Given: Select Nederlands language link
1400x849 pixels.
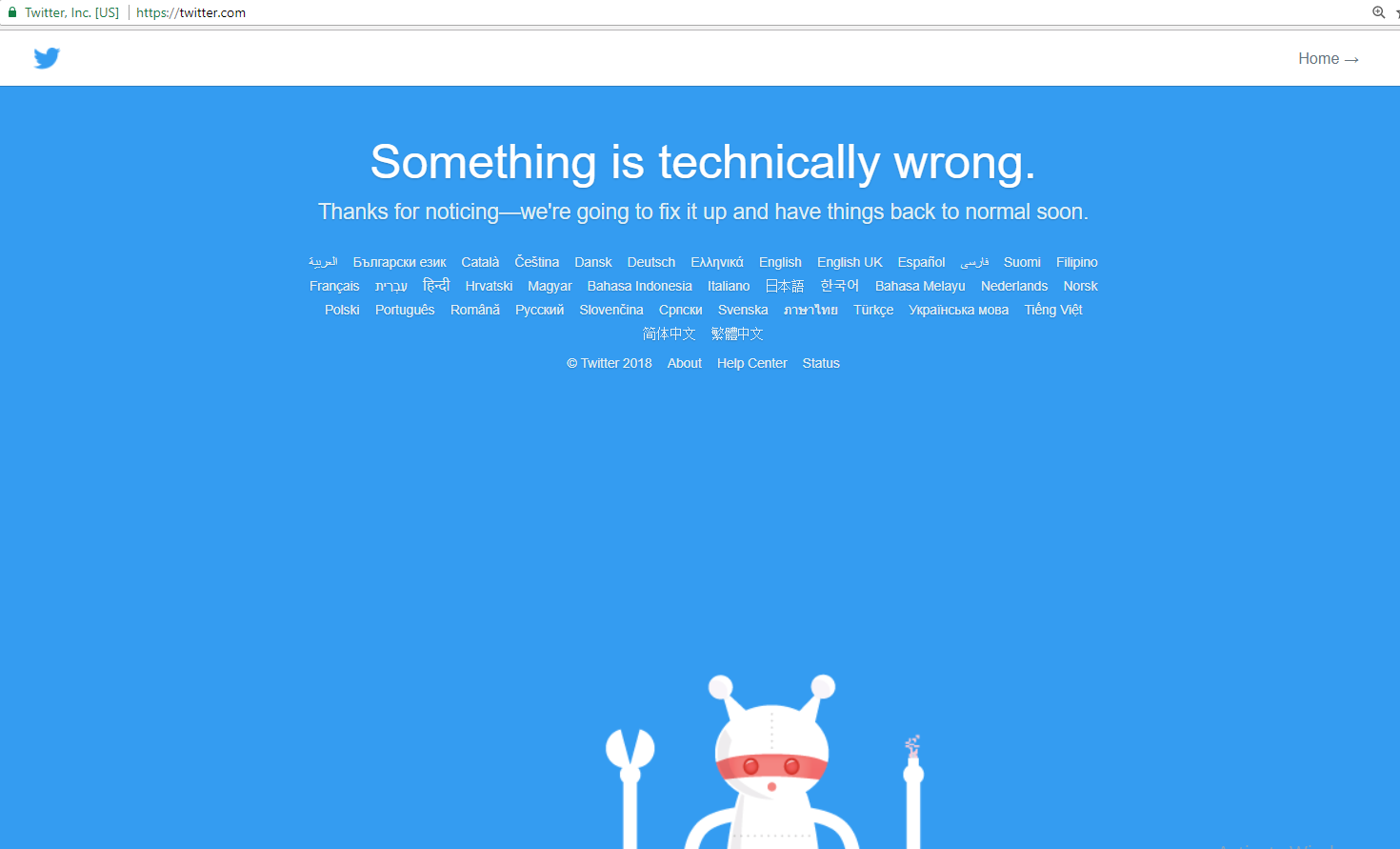Looking at the screenshot, I should click(1014, 286).
